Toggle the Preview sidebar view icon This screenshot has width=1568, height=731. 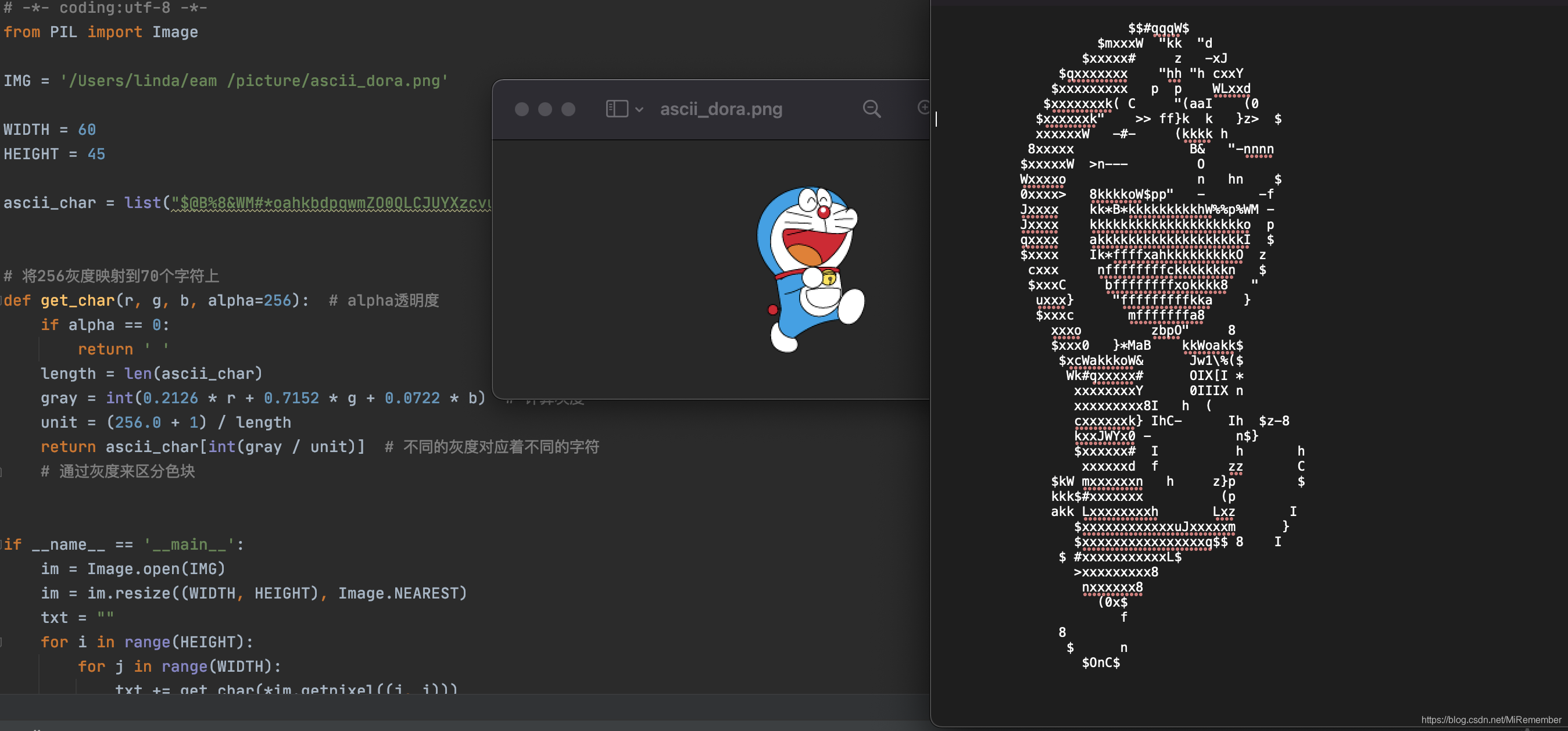616,109
